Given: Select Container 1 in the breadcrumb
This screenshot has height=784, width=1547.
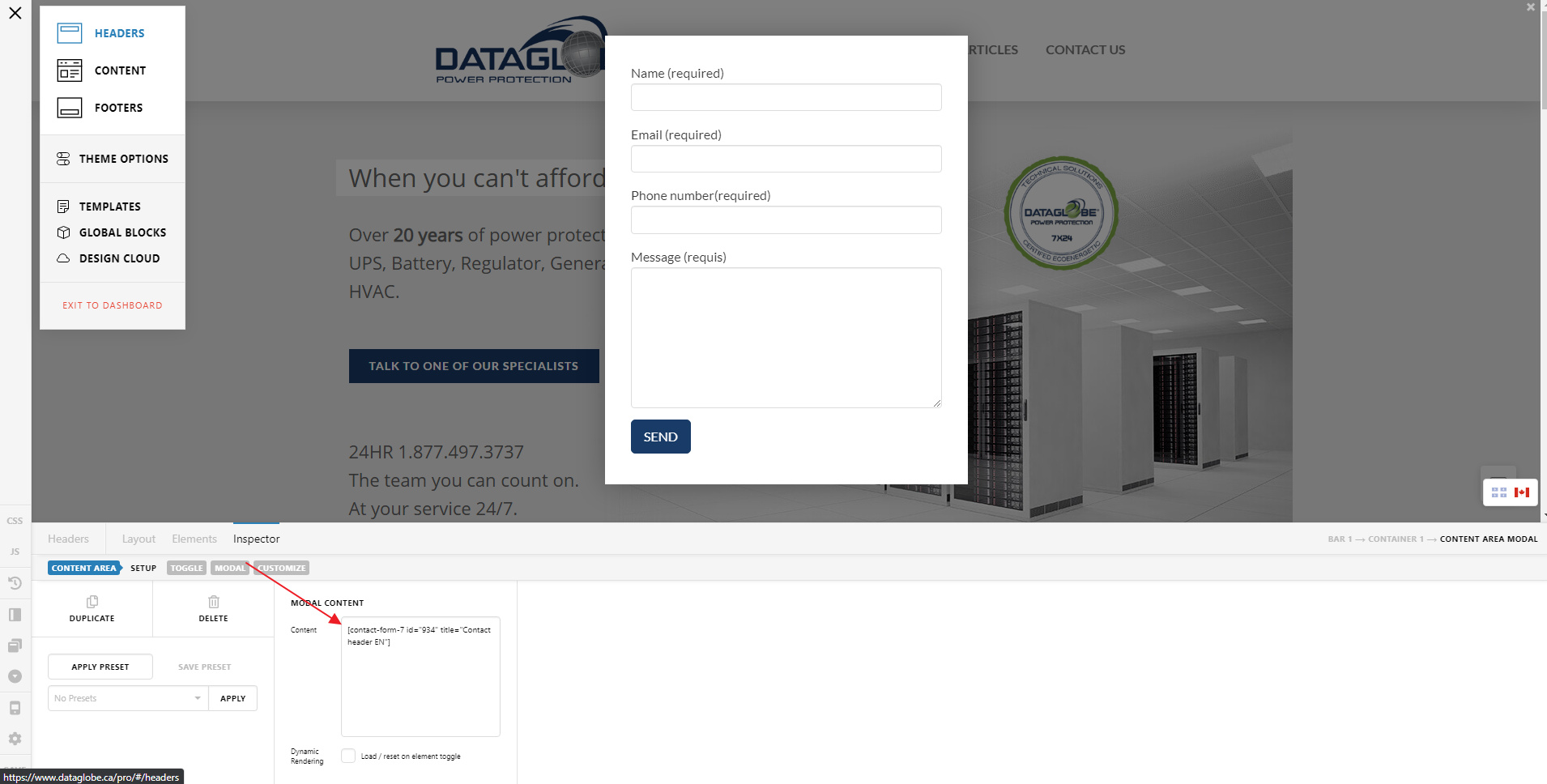Looking at the screenshot, I should [1396, 539].
